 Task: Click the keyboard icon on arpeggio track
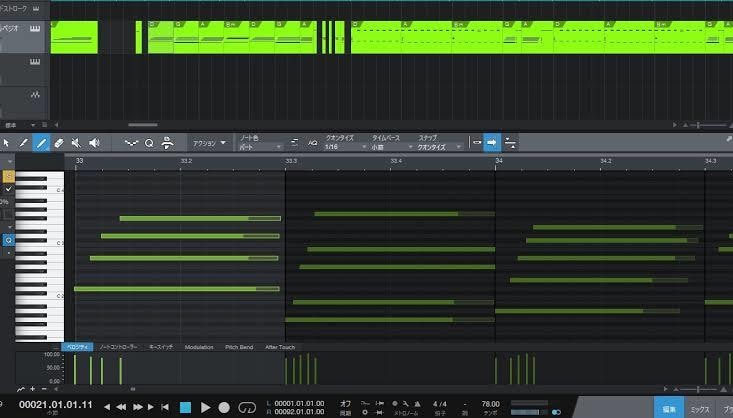click(35, 29)
